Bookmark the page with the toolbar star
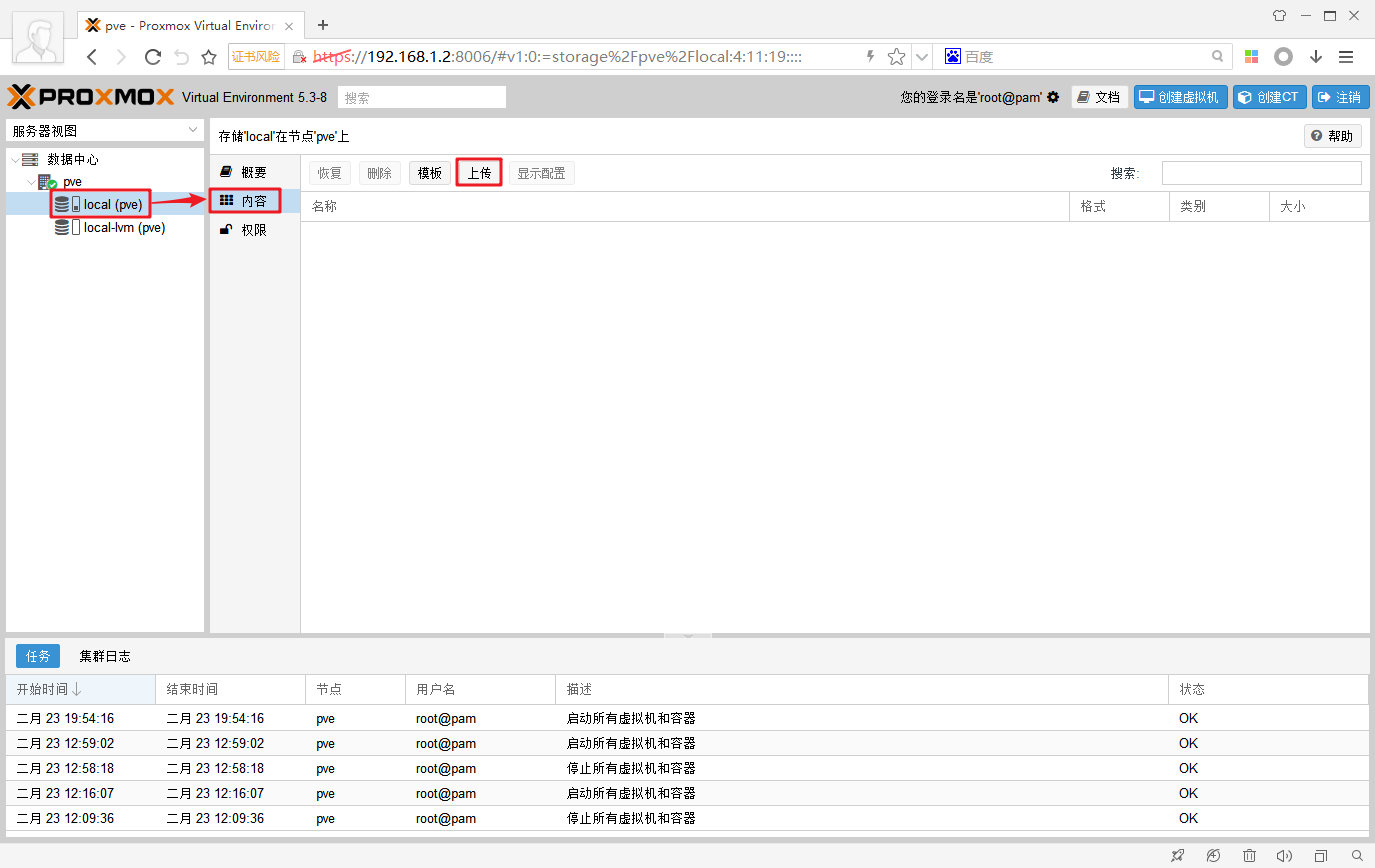1375x868 pixels. [209, 57]
